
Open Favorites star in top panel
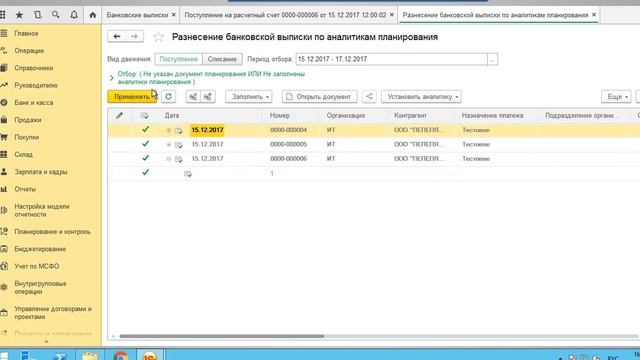coord(19,15)
